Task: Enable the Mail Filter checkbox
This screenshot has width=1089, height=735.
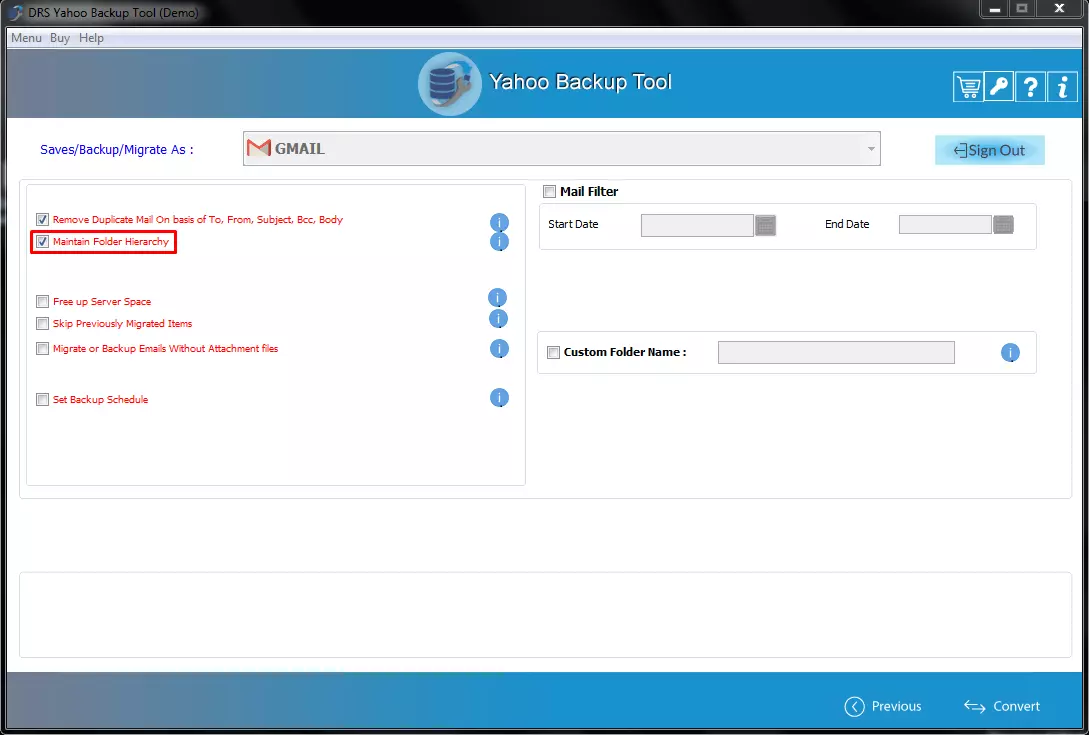Action: (x=549, y=192)
